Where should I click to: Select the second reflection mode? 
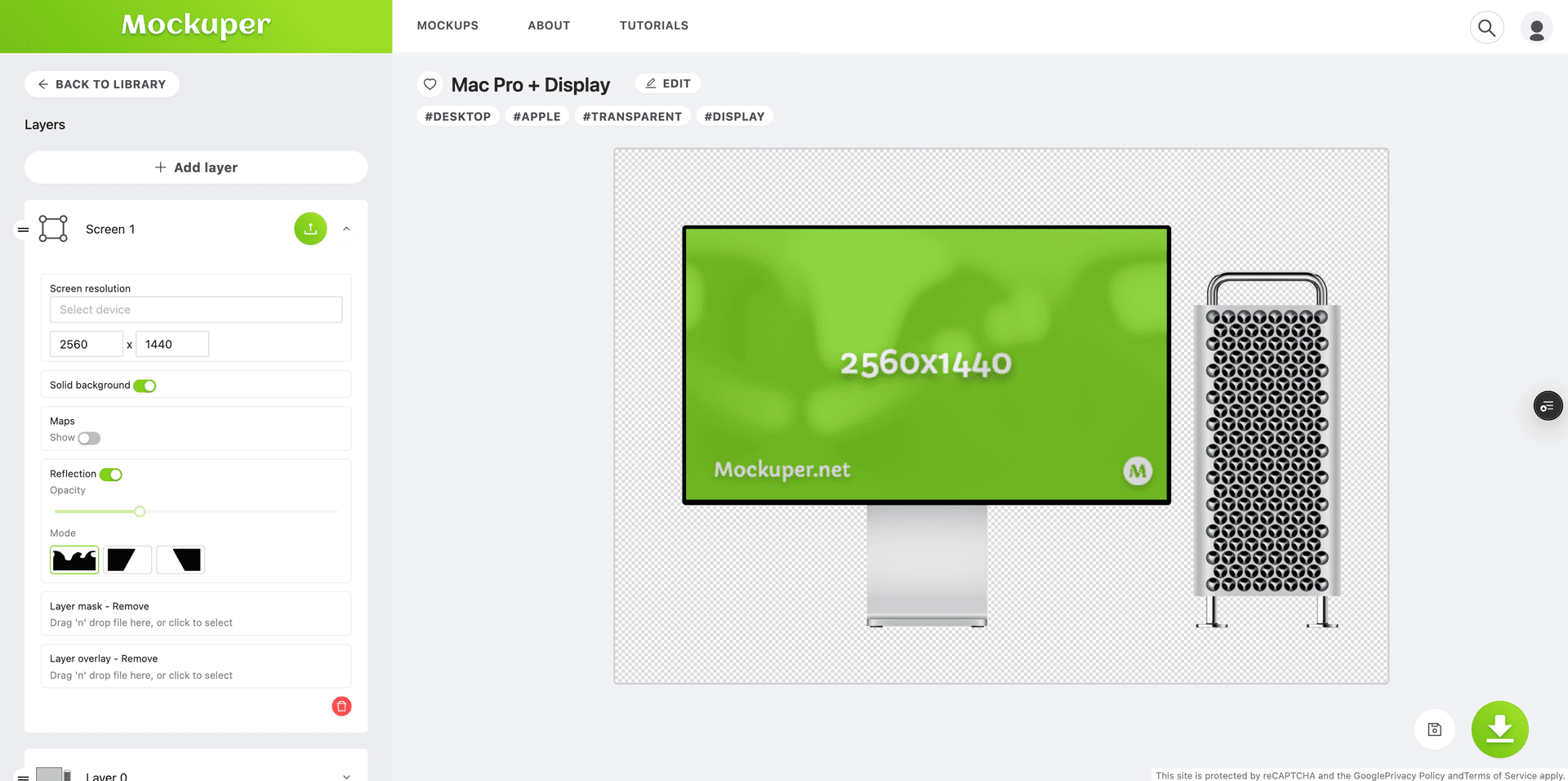pyautogui.click(x=127, y=560)
